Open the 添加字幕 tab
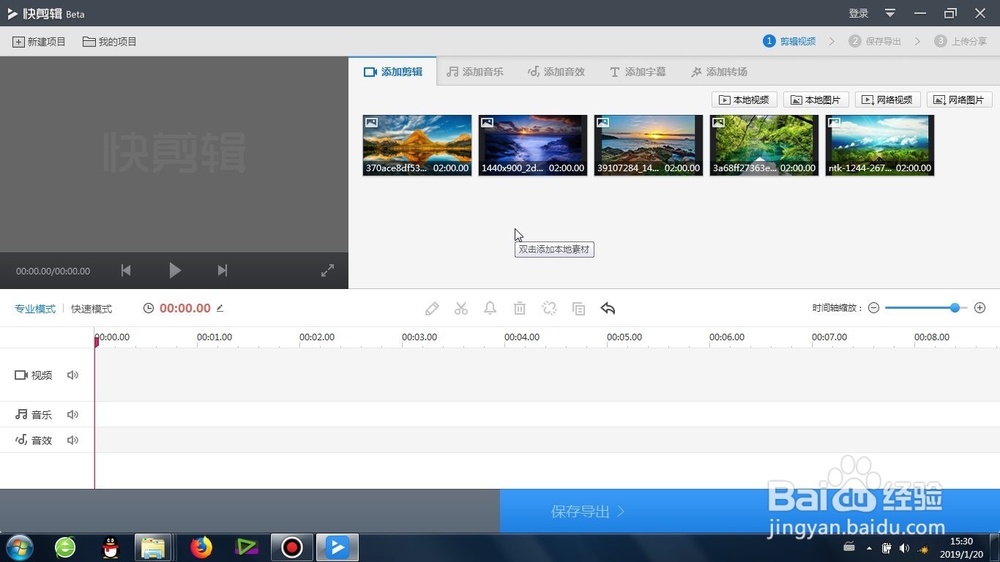 (638, 71)
